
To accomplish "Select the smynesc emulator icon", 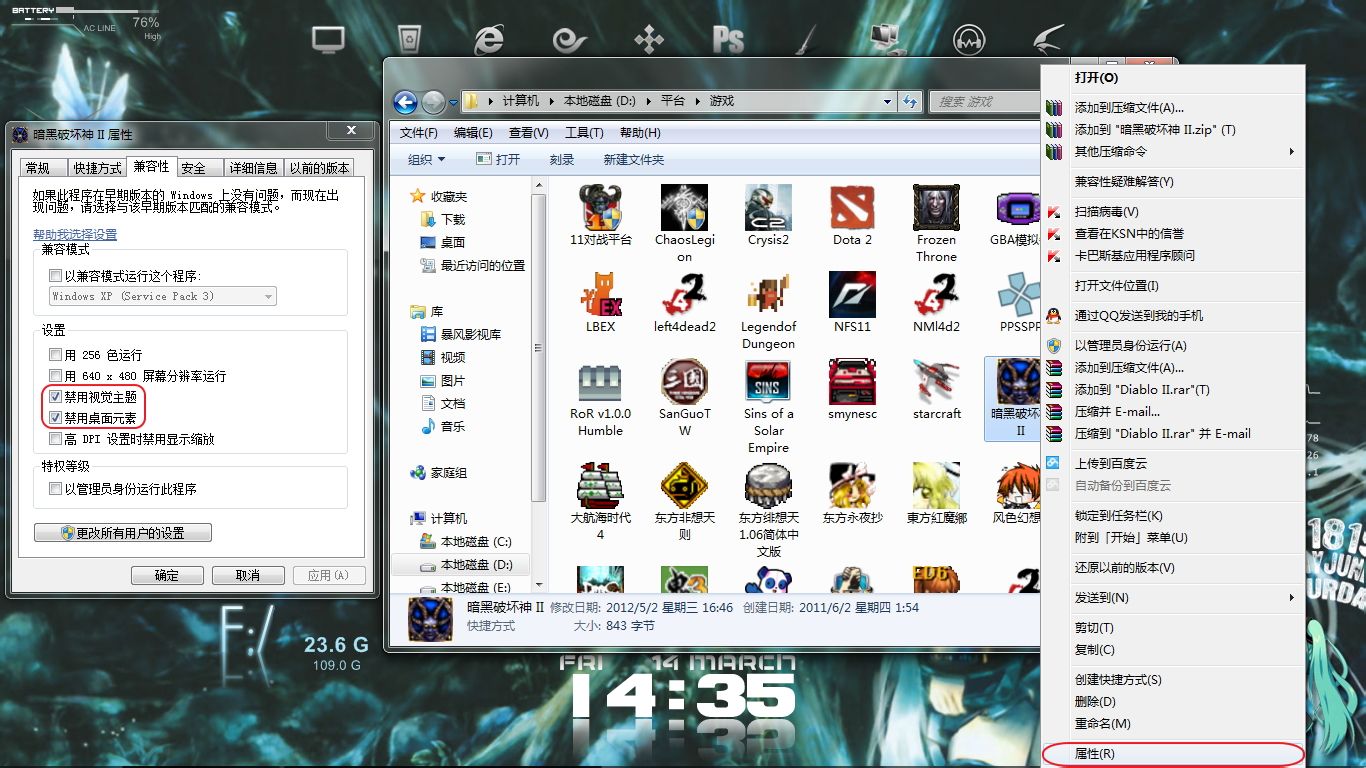I will coord(852,382).
